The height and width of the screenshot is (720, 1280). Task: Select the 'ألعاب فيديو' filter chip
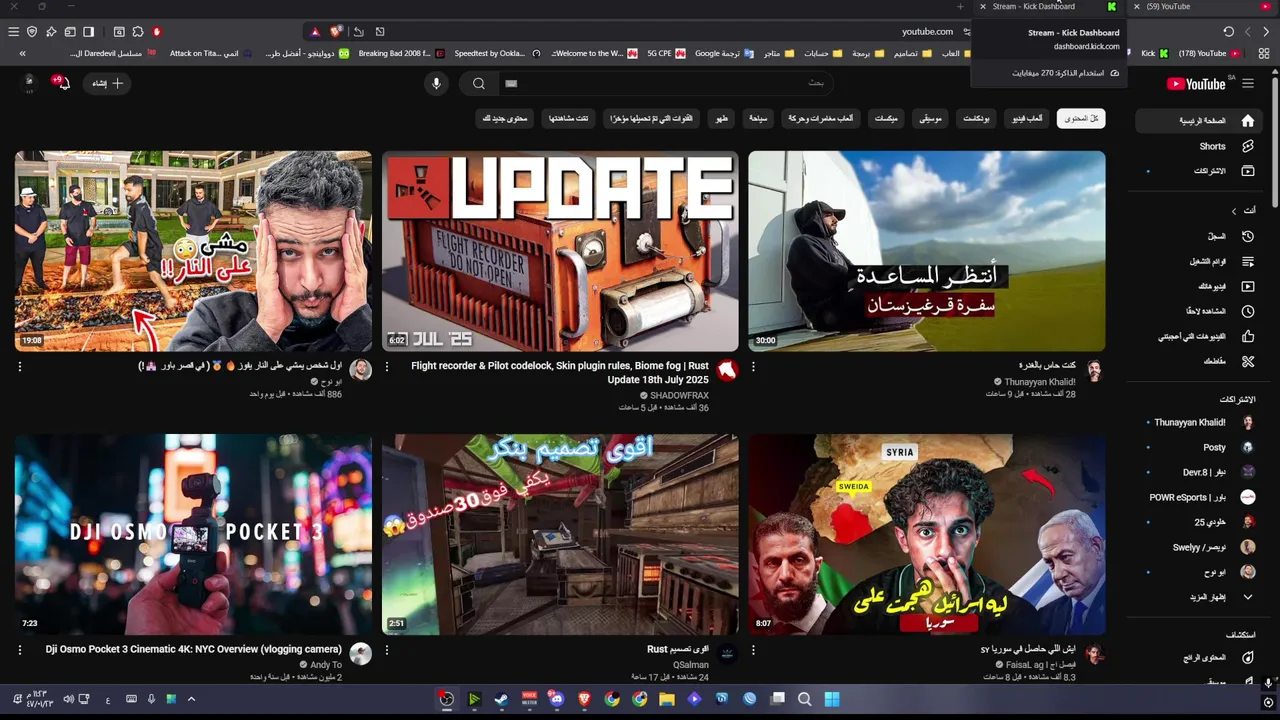tap(1026, 118)
